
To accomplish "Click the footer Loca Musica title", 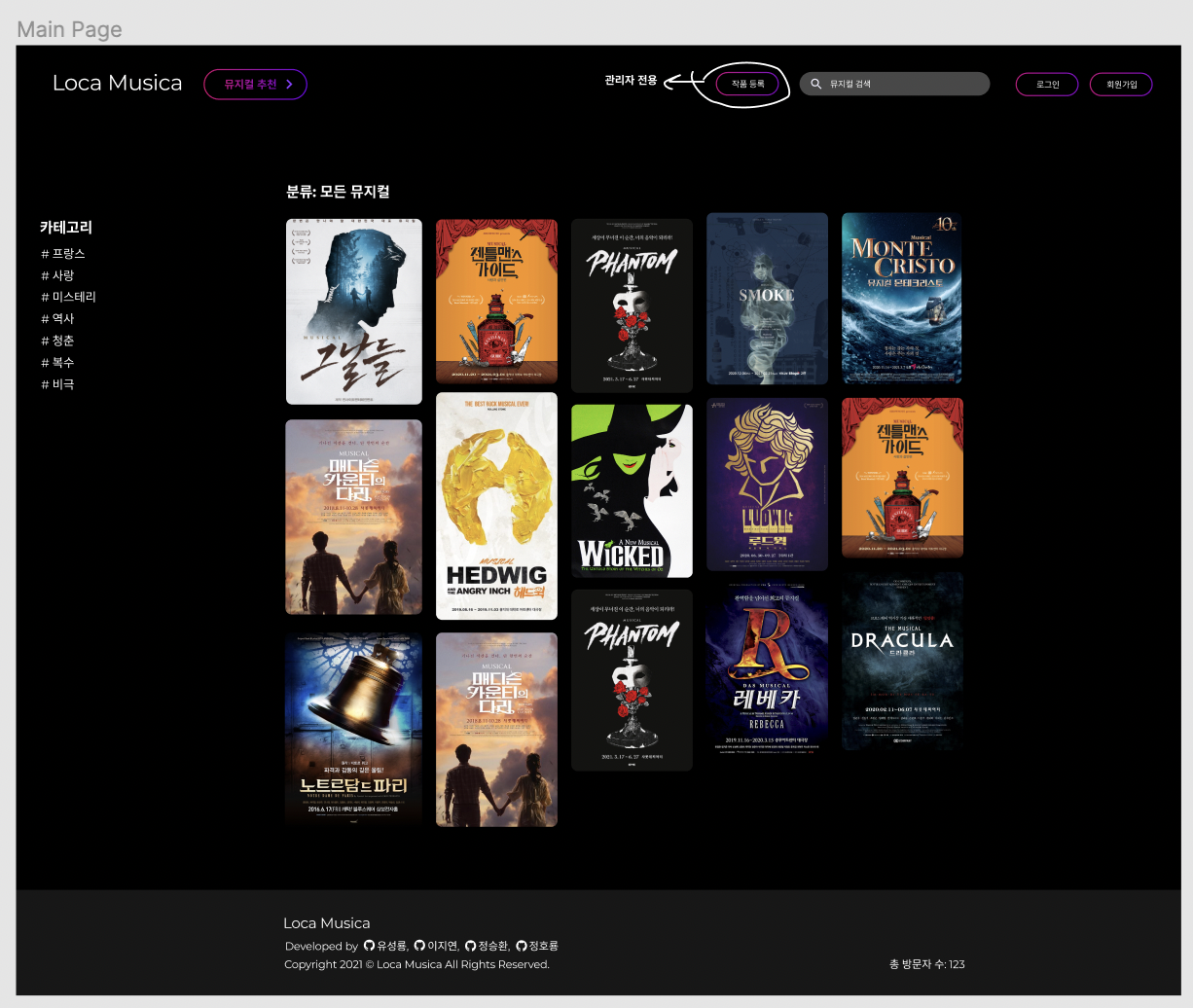I will pyautogui.click(x=327, y=923).
